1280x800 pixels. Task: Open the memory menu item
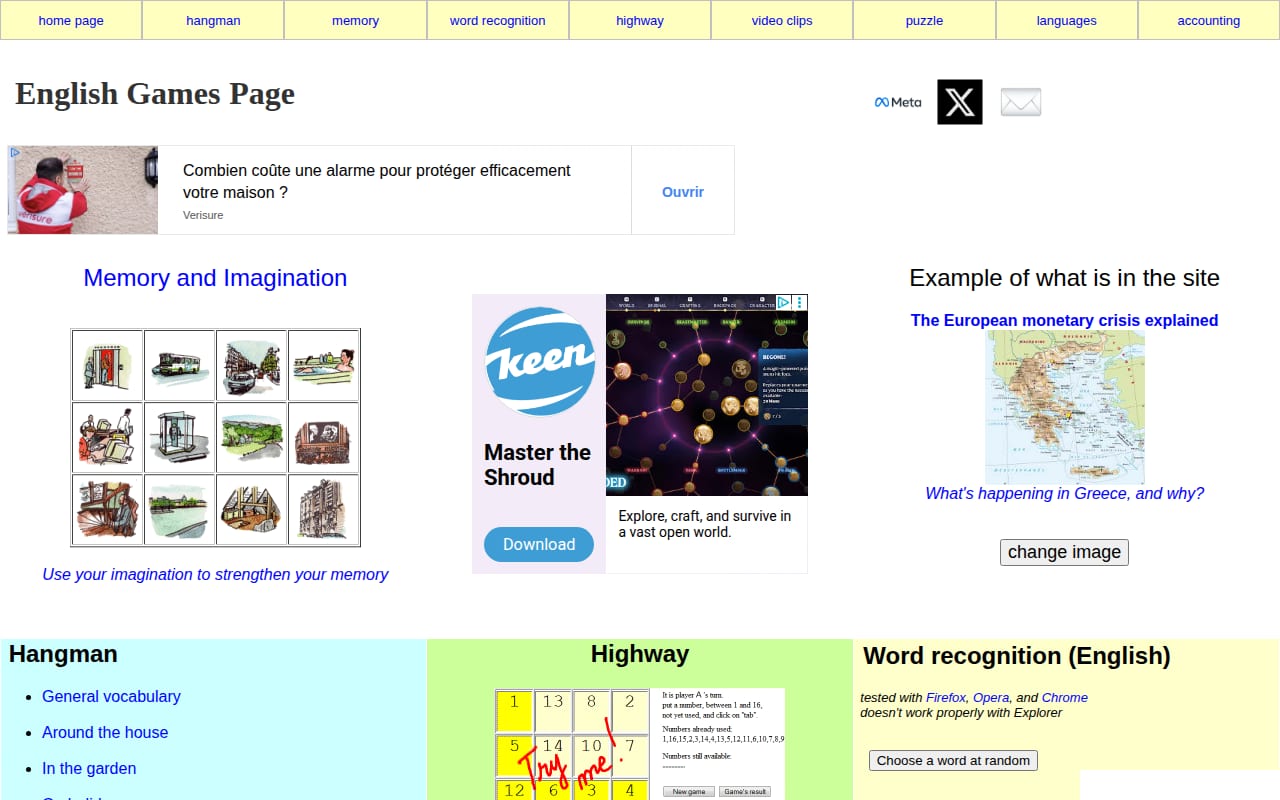click(356, 20)
